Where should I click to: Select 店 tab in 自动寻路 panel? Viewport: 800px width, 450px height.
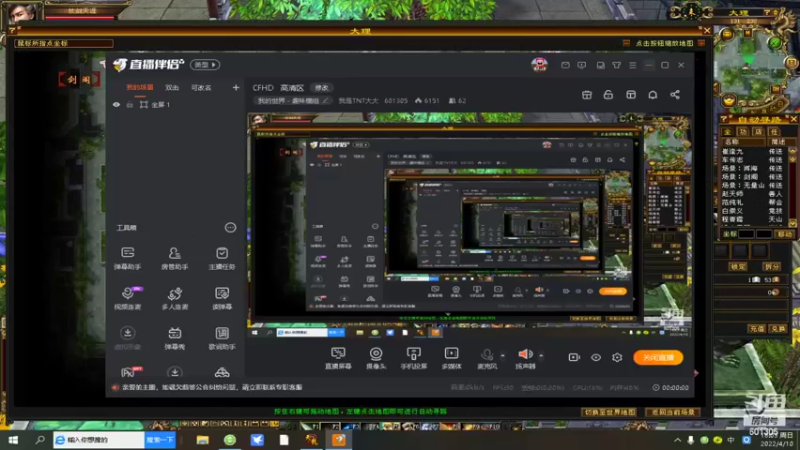pyautogui.click(x=758, y=132)
